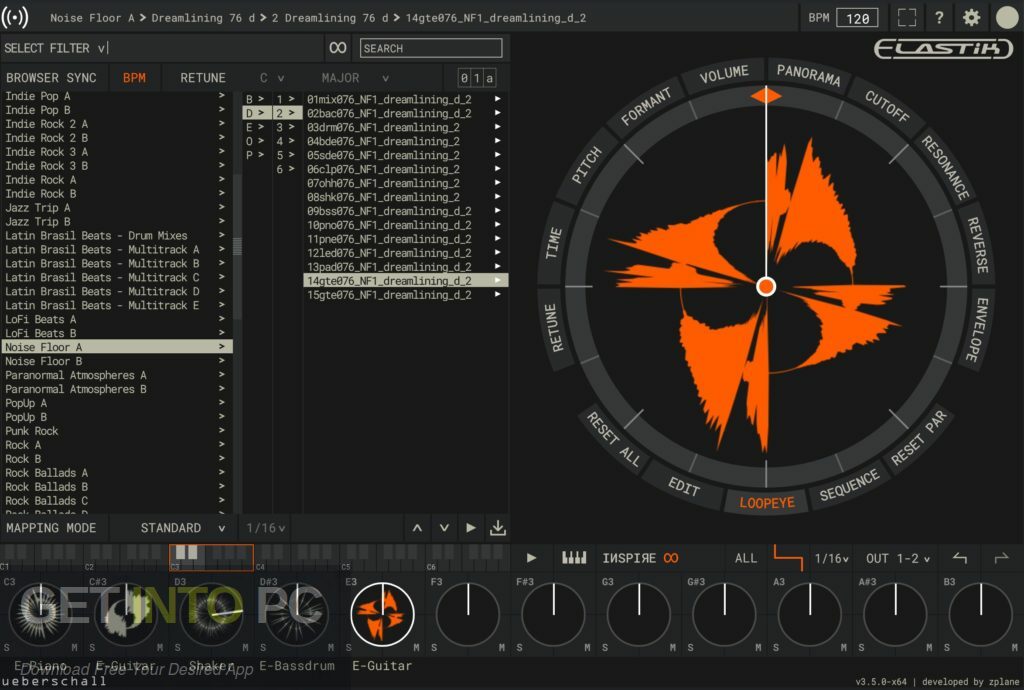Screen dimensions: 1024x690
Task: Mute the B3 pad
Action: point(1015,648)
